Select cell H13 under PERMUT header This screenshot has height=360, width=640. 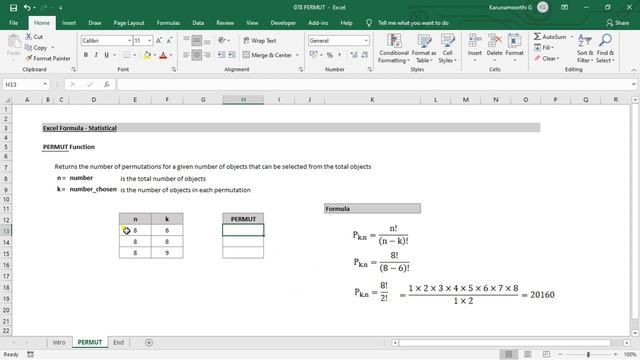[243, 230]
